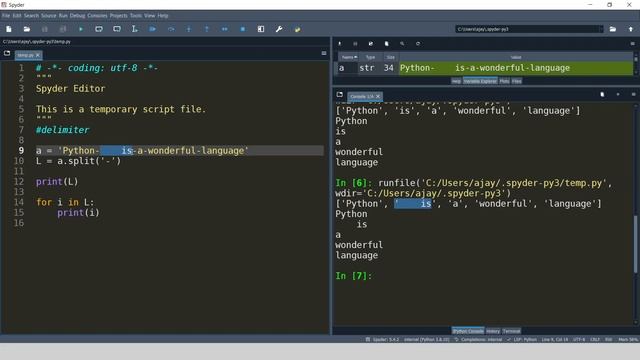Search variable names in Variable Explorer
Image resolution: width=640 pixels, height=360 pixels.
coord(402,44)
